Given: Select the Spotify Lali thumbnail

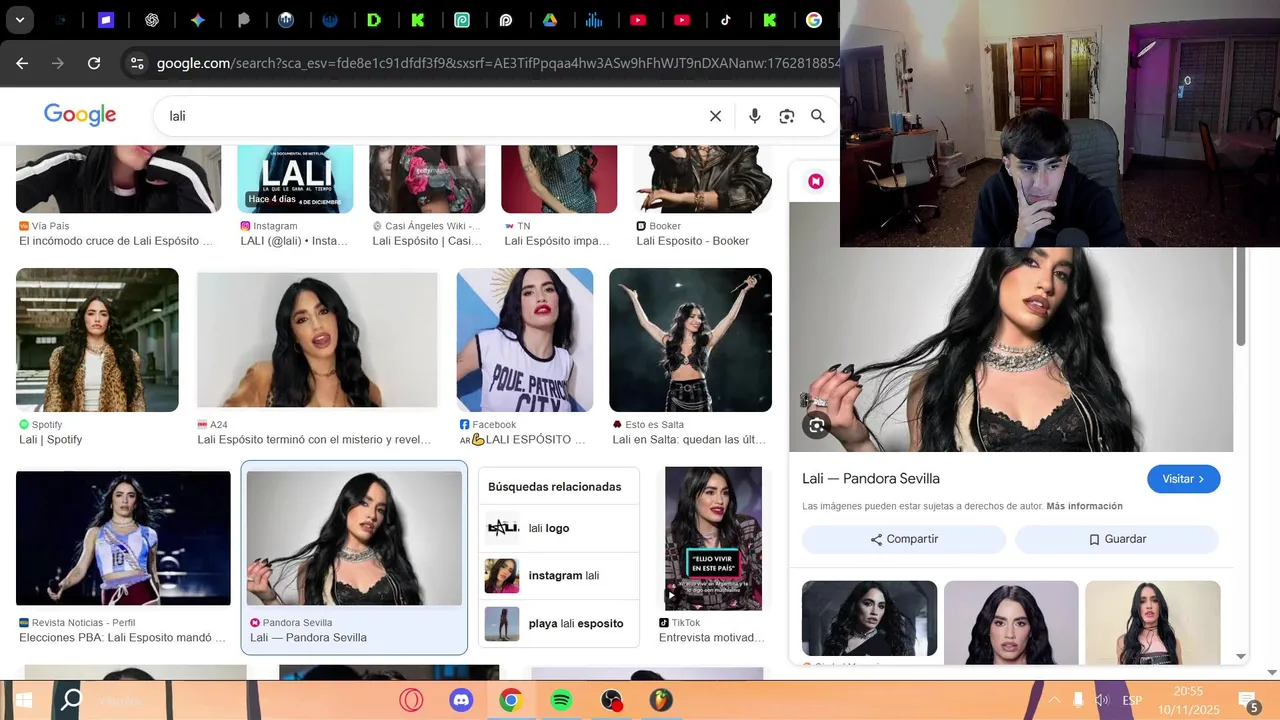Looking at the screenshot, I should click(97, 340).
